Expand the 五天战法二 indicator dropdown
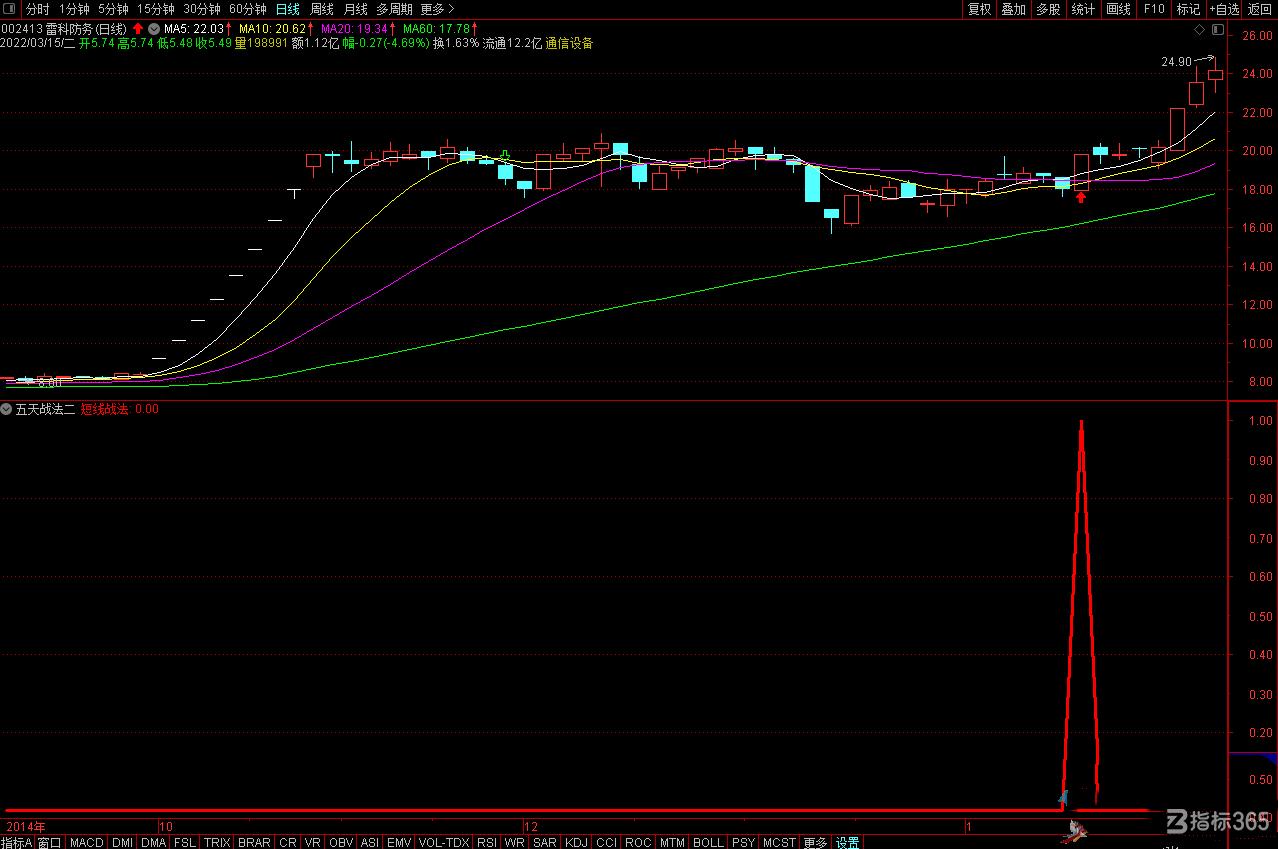The width and height of the screenshot is (1278, 849). coord(6,409)
